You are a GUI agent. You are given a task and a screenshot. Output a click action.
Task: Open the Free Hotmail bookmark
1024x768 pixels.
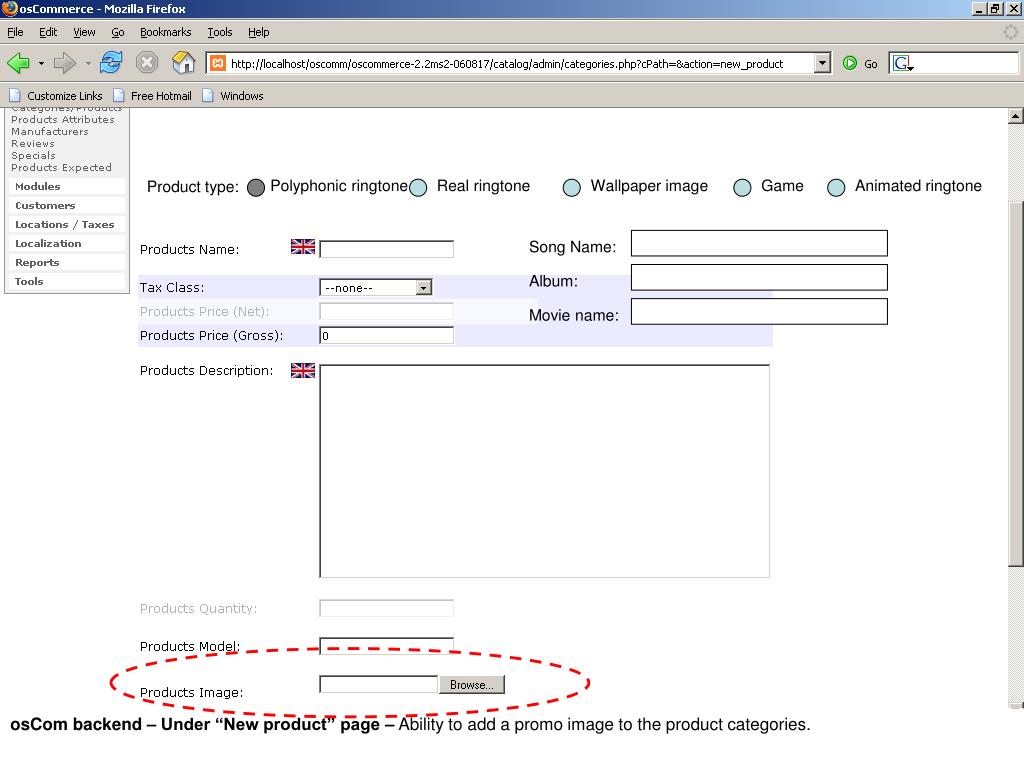[153, 95]
